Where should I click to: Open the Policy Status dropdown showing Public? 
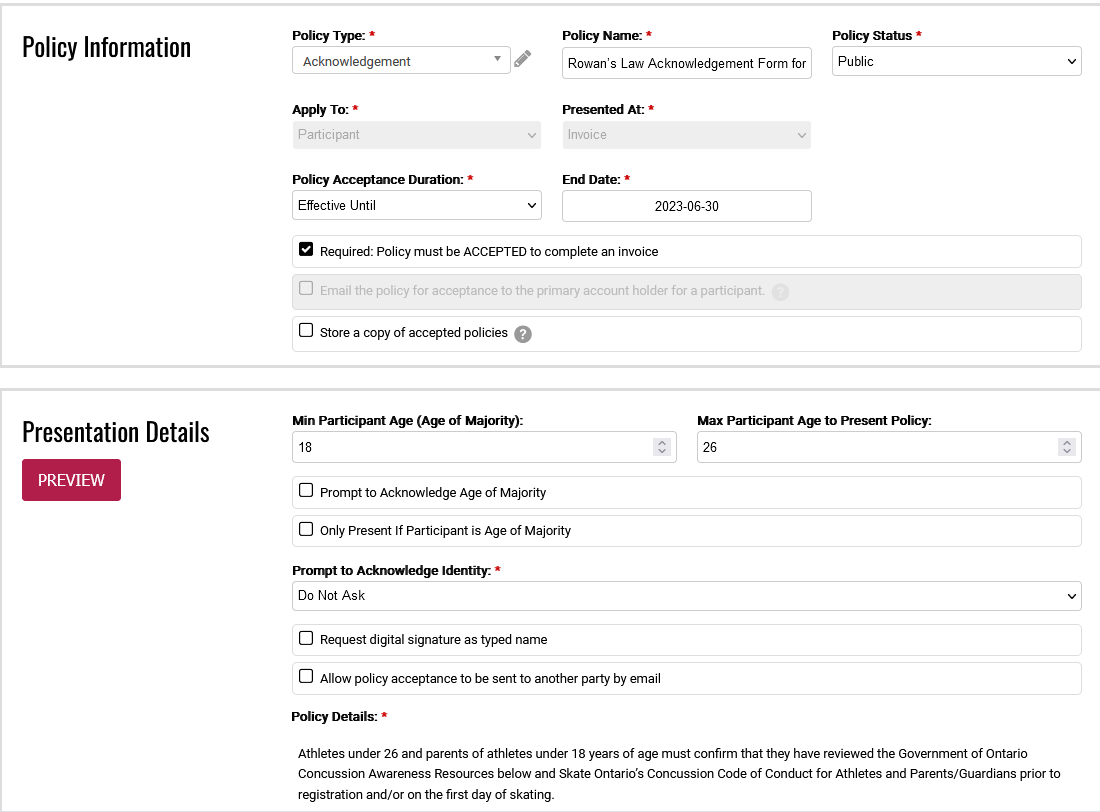[956, 61]
